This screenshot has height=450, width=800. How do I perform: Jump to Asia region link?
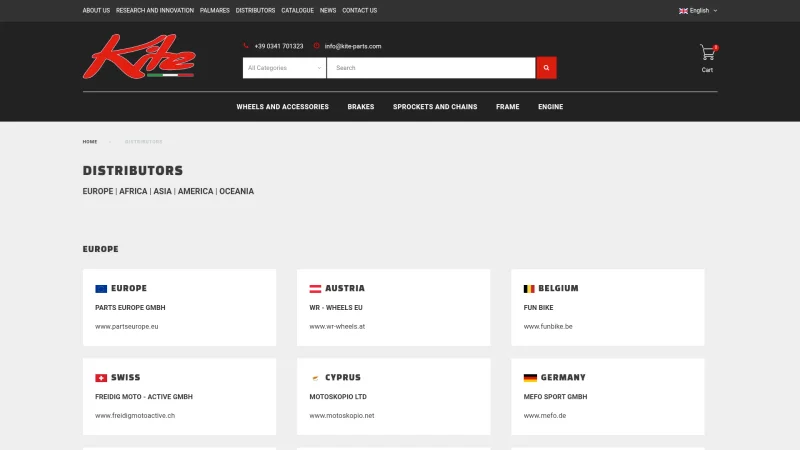pyautogui.click(x=162, y=191)
